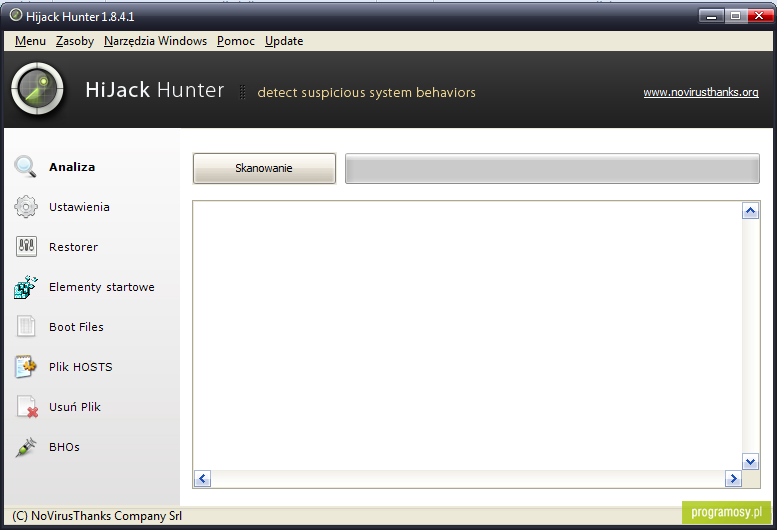Open the Elementy startowe label
This screenshot has width=777, height=530.
tap(102, 287)
